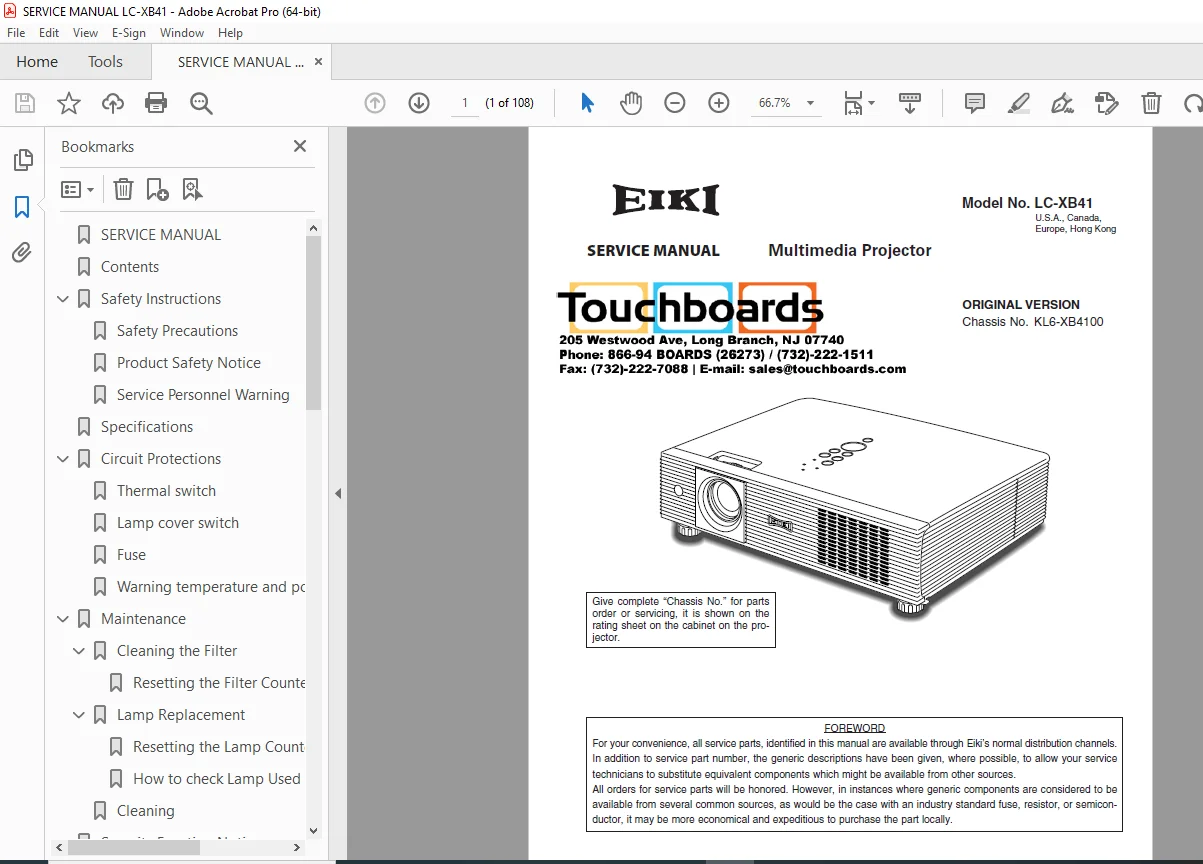Open the How to check Lamp Used bookmark

coord(217,779)
